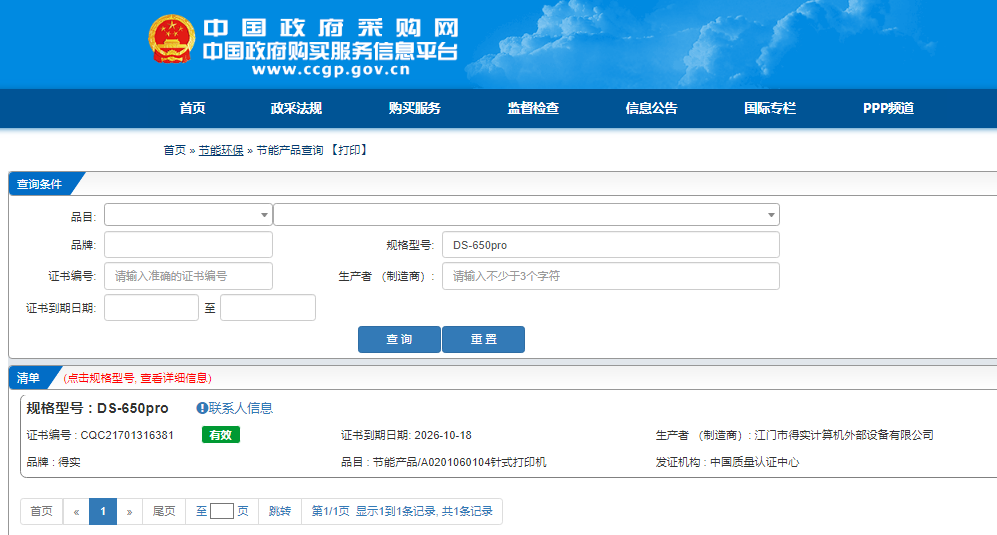Image resolution: width=997 pixels, height=535 pixels.
Task: Click the 节能环保 breadcrumb link
Action: coord(221,150)
